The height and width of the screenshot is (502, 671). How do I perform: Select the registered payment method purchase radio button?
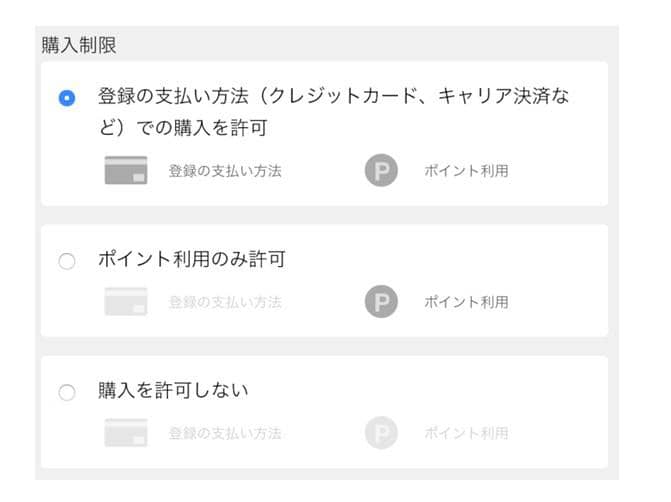pyautogui.click(x=67, y=98)
